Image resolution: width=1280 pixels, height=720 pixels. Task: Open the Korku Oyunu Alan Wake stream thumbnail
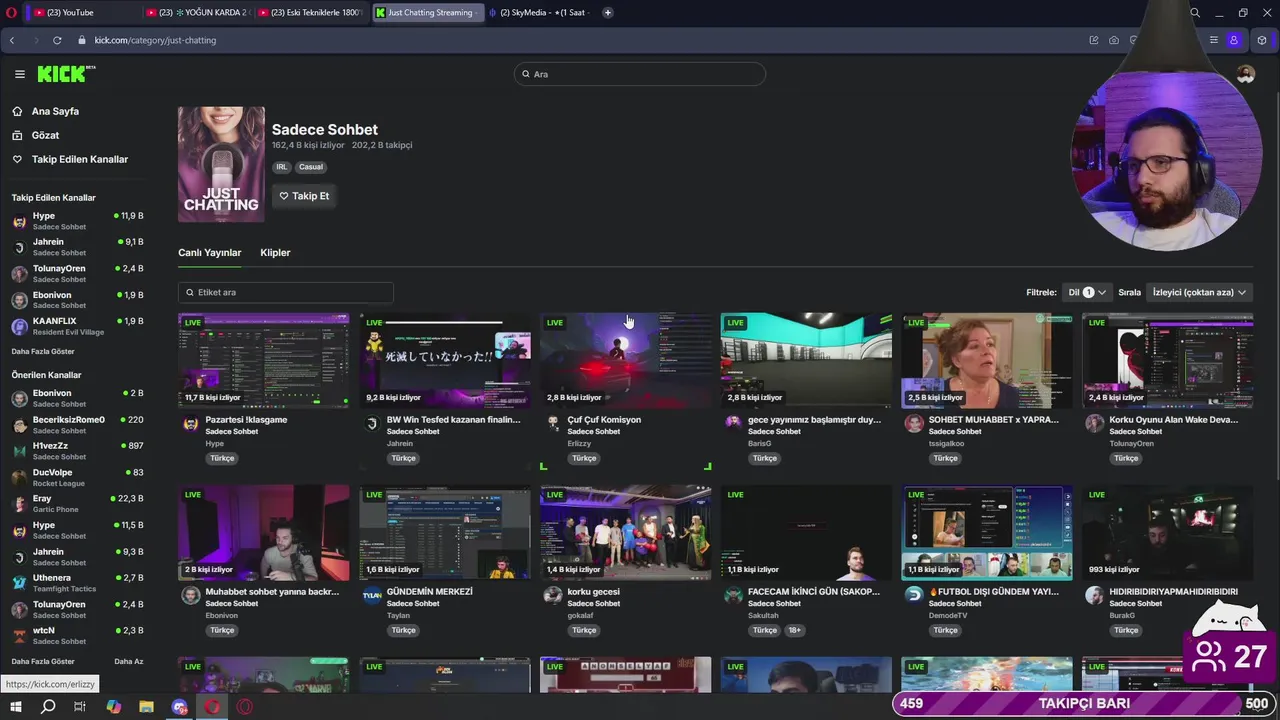[1167, 360]
